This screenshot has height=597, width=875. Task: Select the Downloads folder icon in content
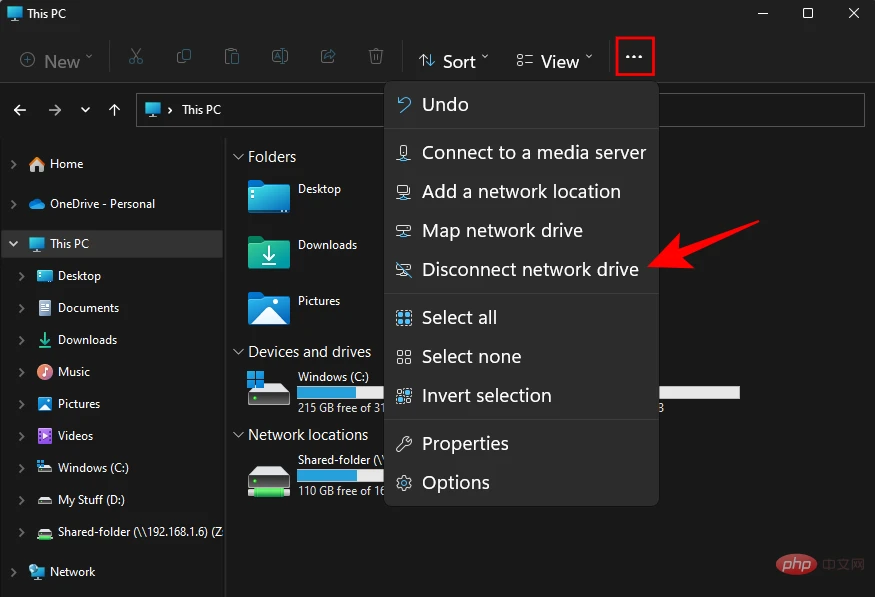point(268,252)
